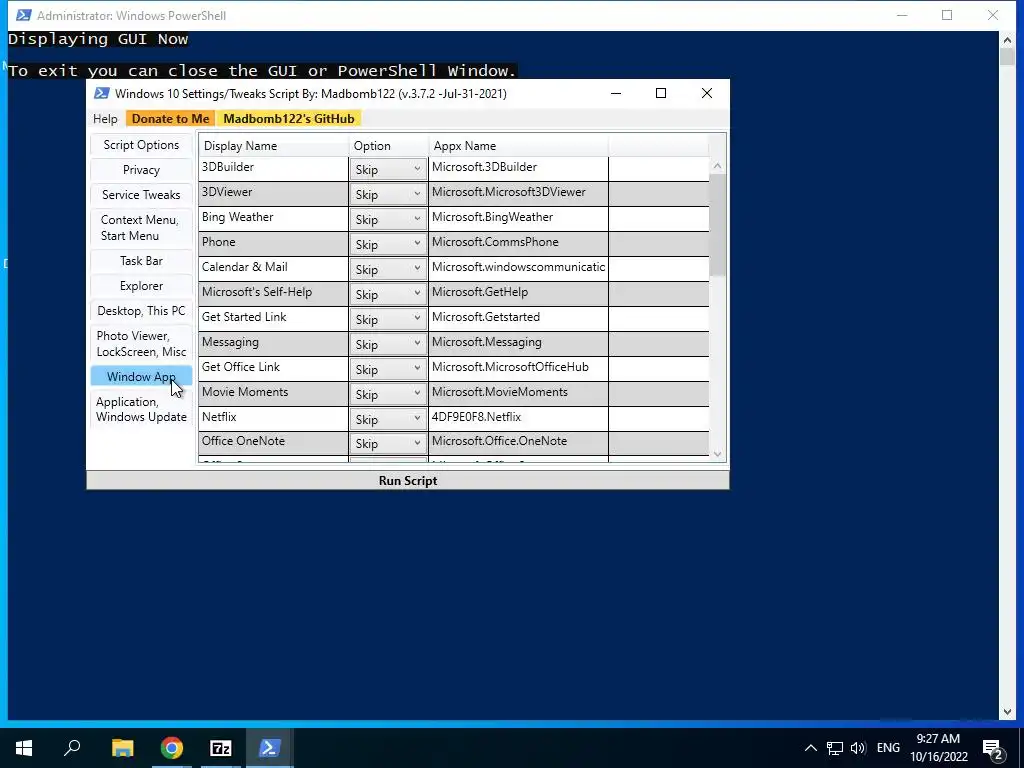Open Photo Viewer, LockScreen, Misc tab
Screen dimensions: 1024x768
[x=141, y=344]
